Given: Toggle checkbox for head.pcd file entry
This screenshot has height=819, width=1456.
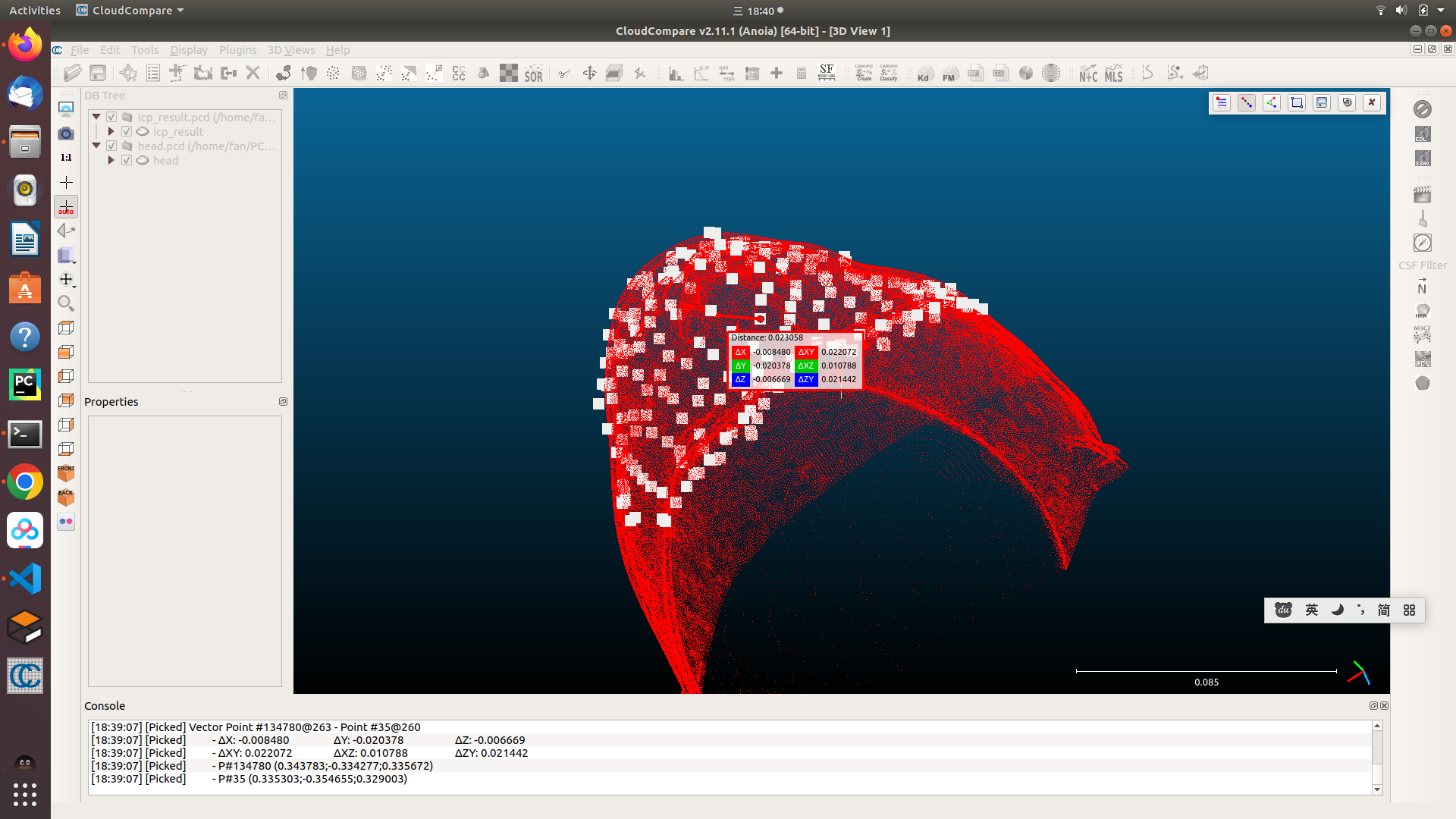Looking at the screenshot, I should [111, 146].
